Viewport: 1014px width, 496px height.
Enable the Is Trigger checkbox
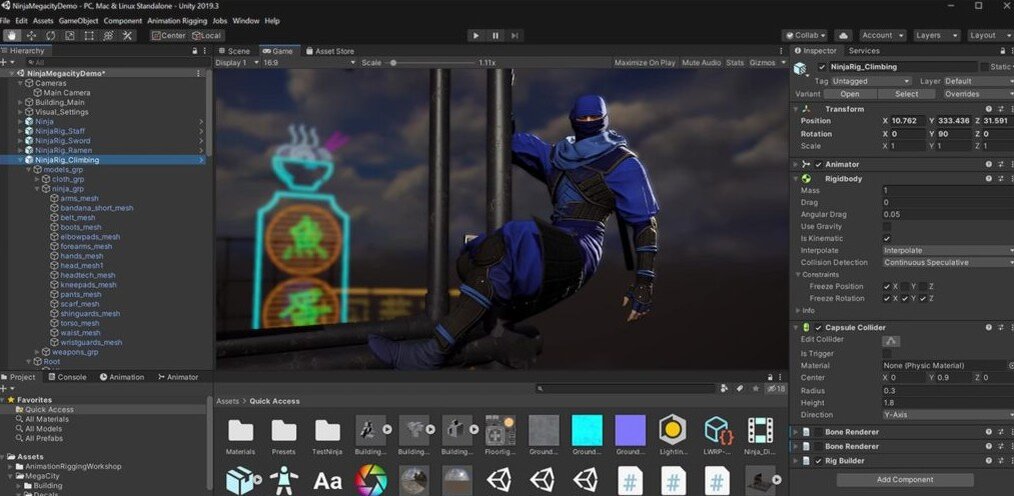pos(887,354)
